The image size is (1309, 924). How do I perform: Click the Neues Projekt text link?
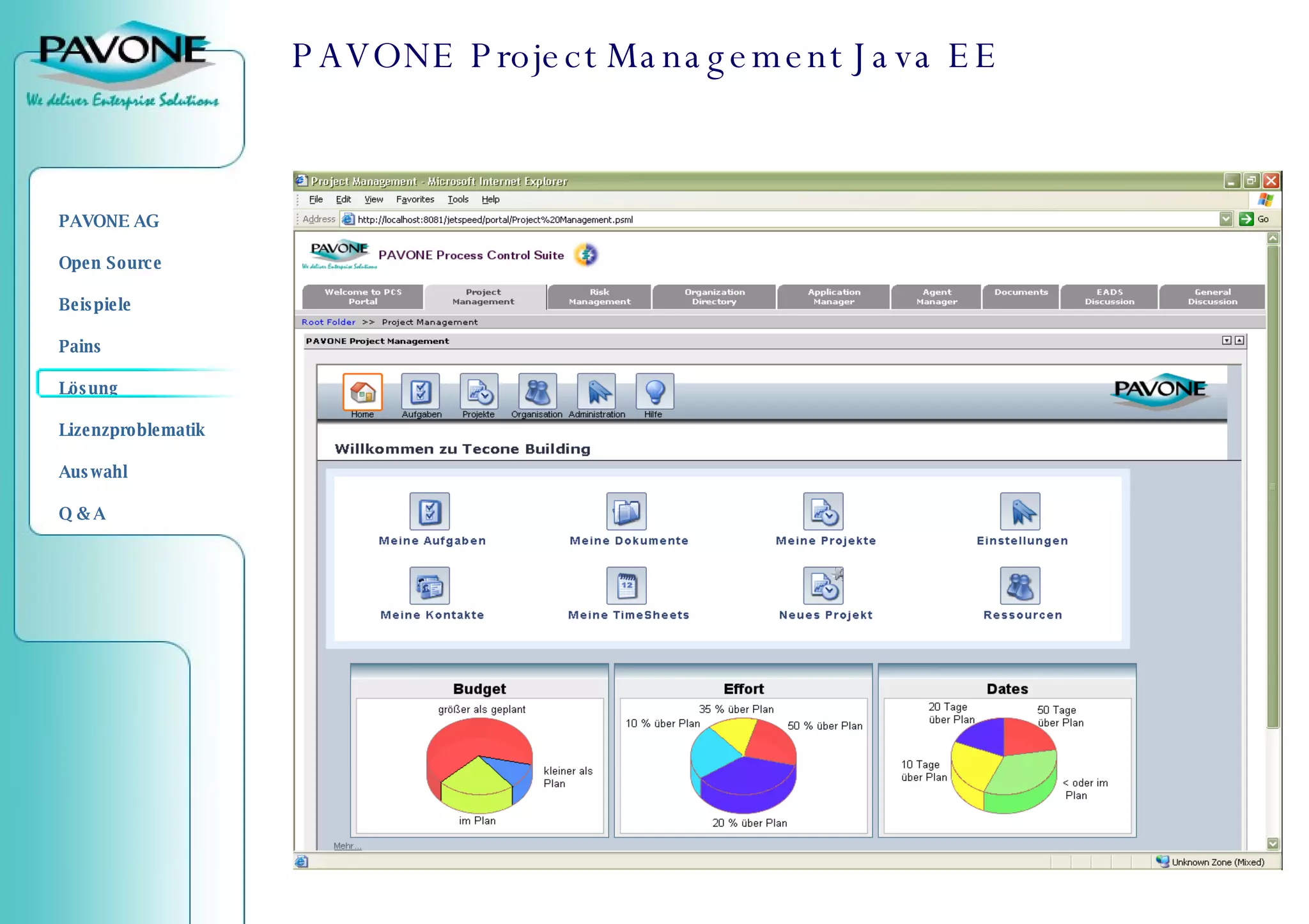point(826,615)
